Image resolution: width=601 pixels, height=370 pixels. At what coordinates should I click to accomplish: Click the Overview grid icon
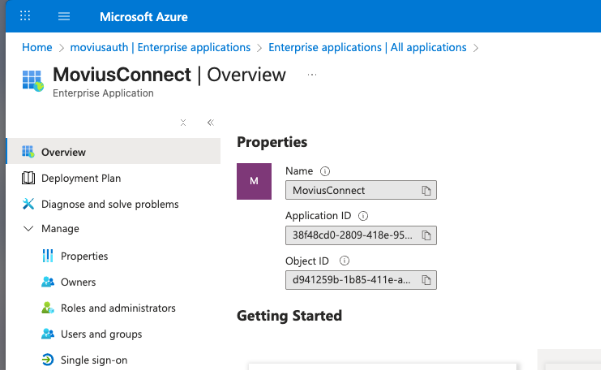point(28,152)
